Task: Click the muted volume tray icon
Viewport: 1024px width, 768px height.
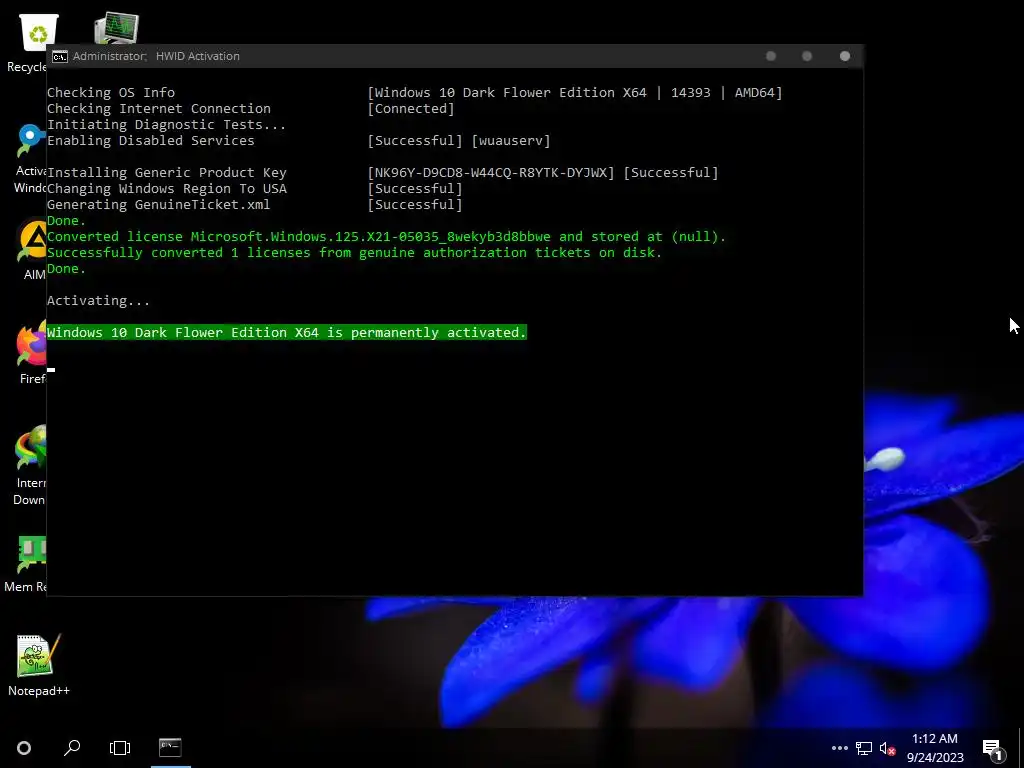Action: pos(887,748)
